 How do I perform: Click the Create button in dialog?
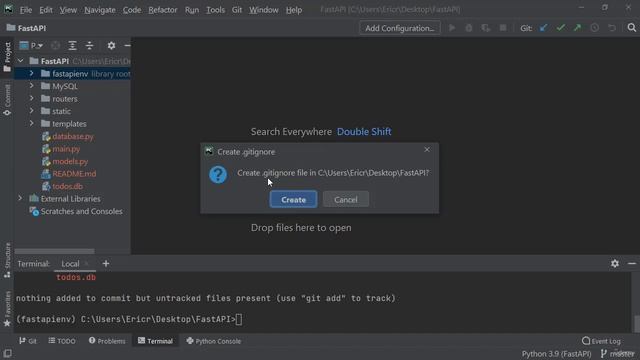[x=293, y=200]
